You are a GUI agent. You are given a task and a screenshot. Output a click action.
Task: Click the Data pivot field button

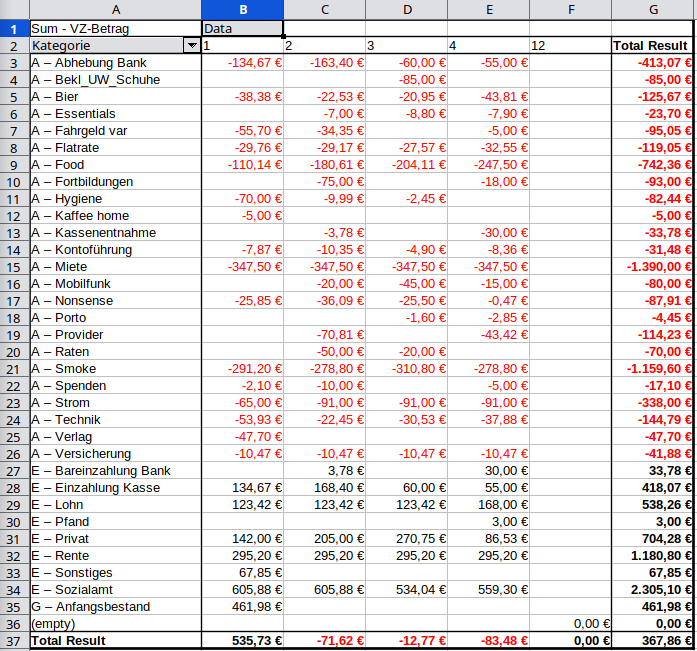[242, 29]
